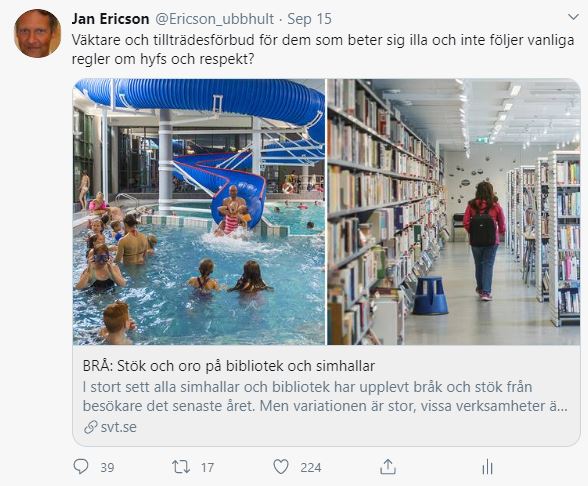Click the Sep 15 timestamp

click(x=309, y=19)
